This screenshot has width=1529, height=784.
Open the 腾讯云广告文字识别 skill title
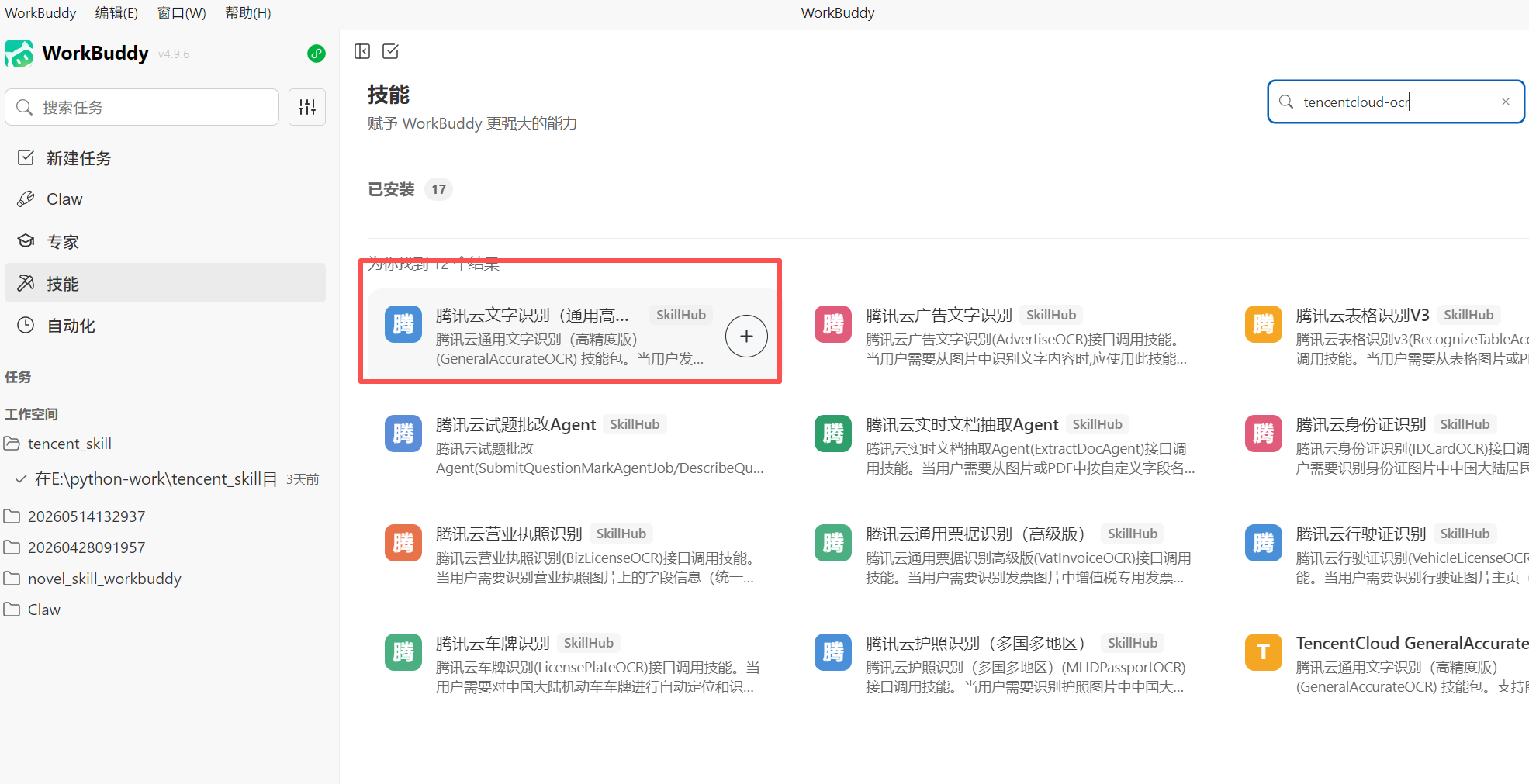pyautogui.click(x=939, y=315)
